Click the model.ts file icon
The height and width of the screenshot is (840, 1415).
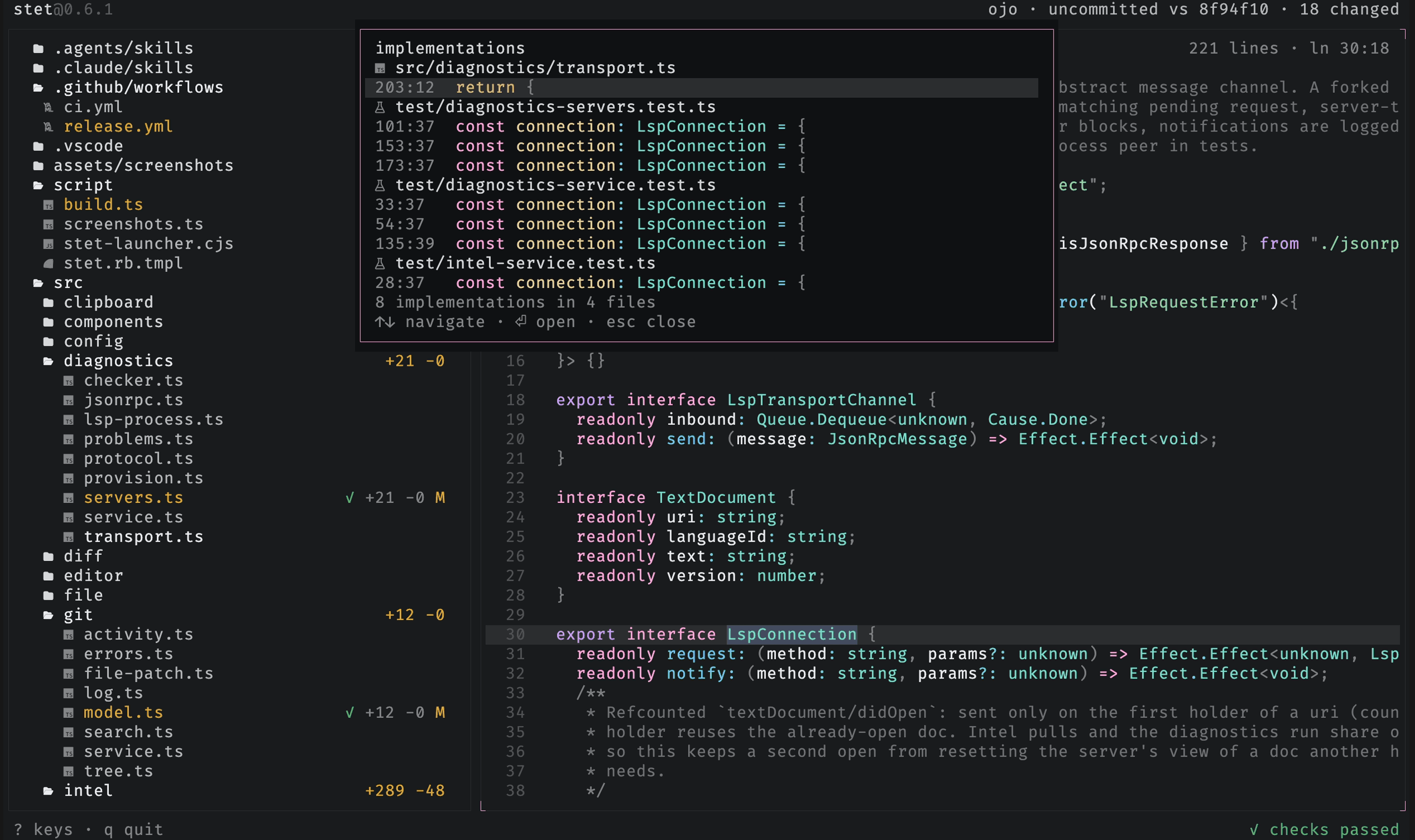pyautogui.click(x=69, y=713)
